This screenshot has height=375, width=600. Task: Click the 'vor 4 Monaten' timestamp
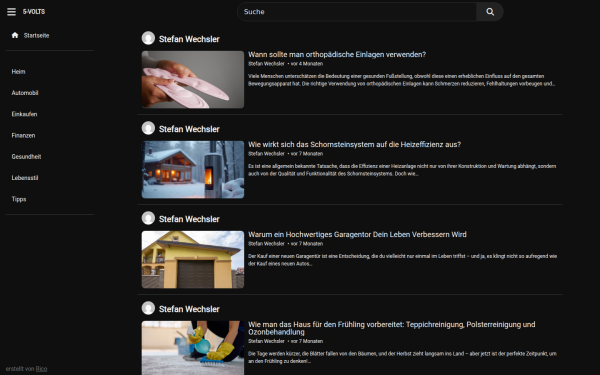pyautogui.click(x=307, y=64)
